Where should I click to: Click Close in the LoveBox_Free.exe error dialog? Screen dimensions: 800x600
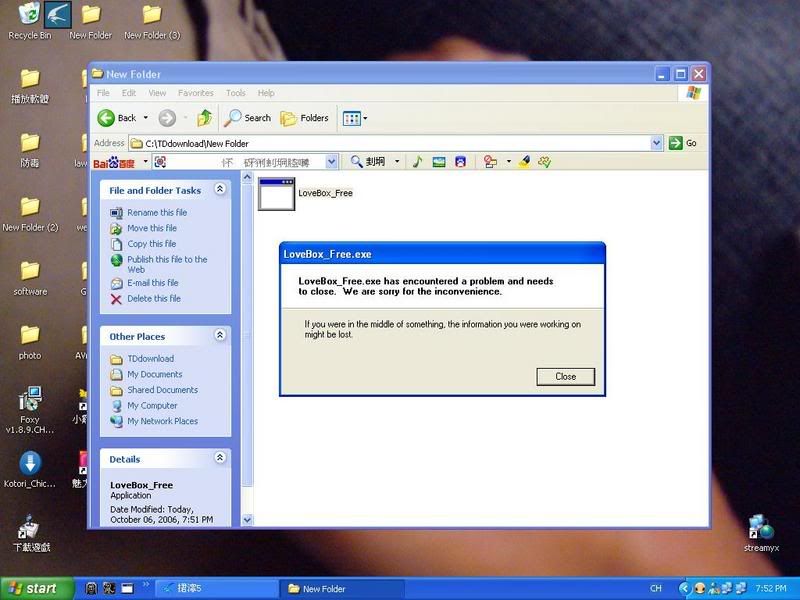[x=565, y=377]
